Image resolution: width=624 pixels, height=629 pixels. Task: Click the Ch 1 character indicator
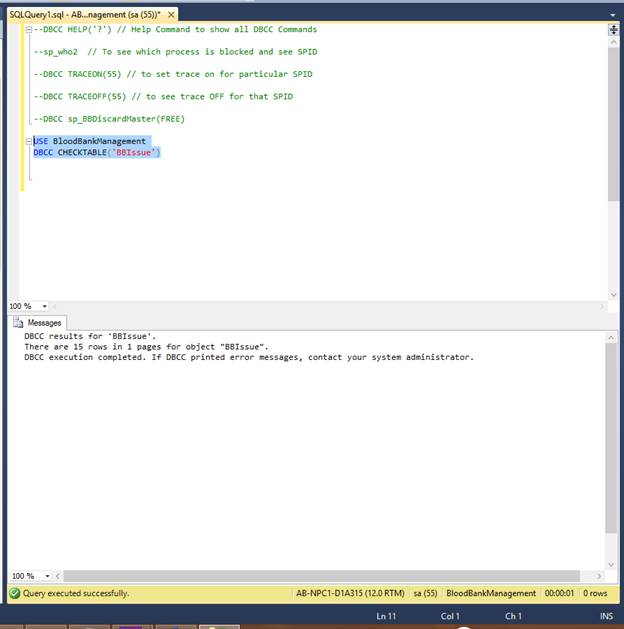pos(513,616)
